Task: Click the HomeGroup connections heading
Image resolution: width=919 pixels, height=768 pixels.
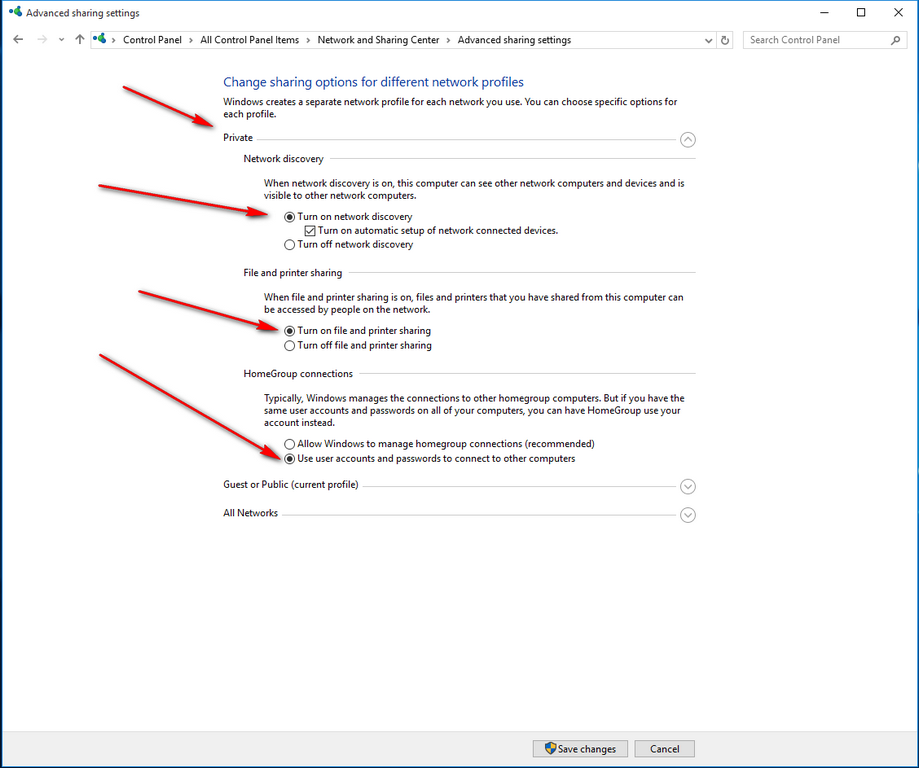Action: (298, 373)
